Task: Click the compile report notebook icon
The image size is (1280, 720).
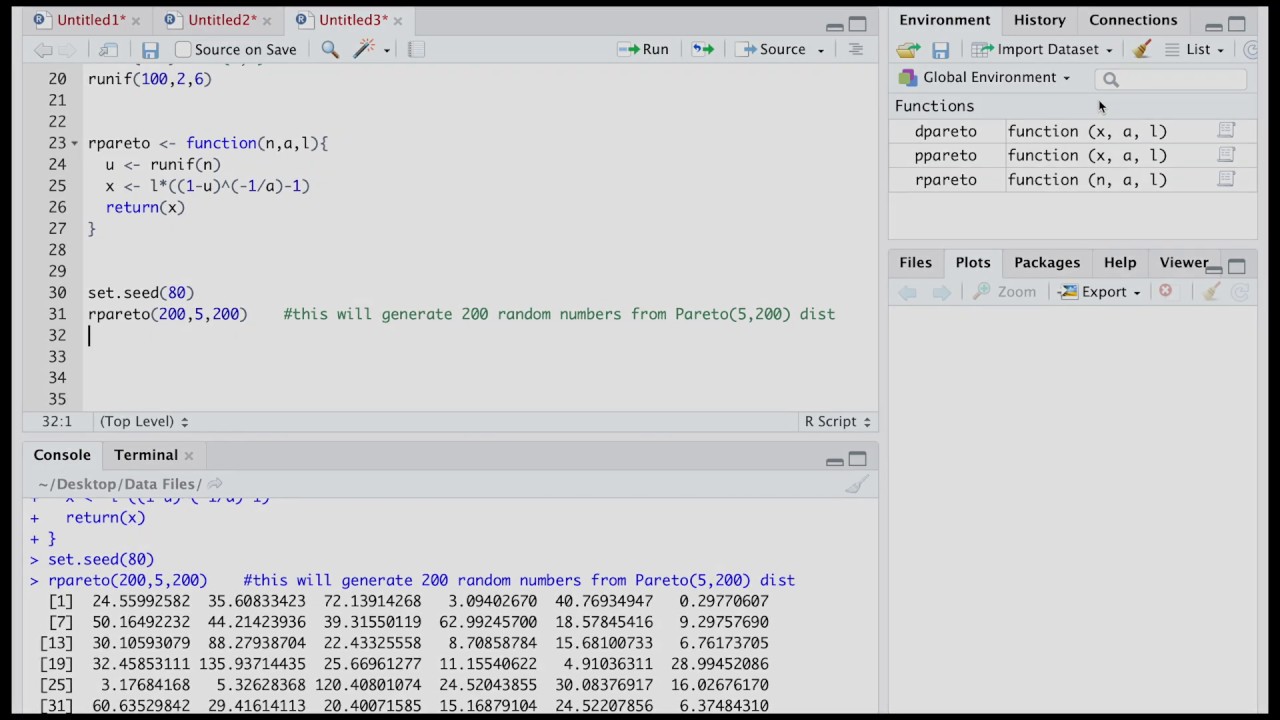Action: pyautogui.click(x=417, y=49)
